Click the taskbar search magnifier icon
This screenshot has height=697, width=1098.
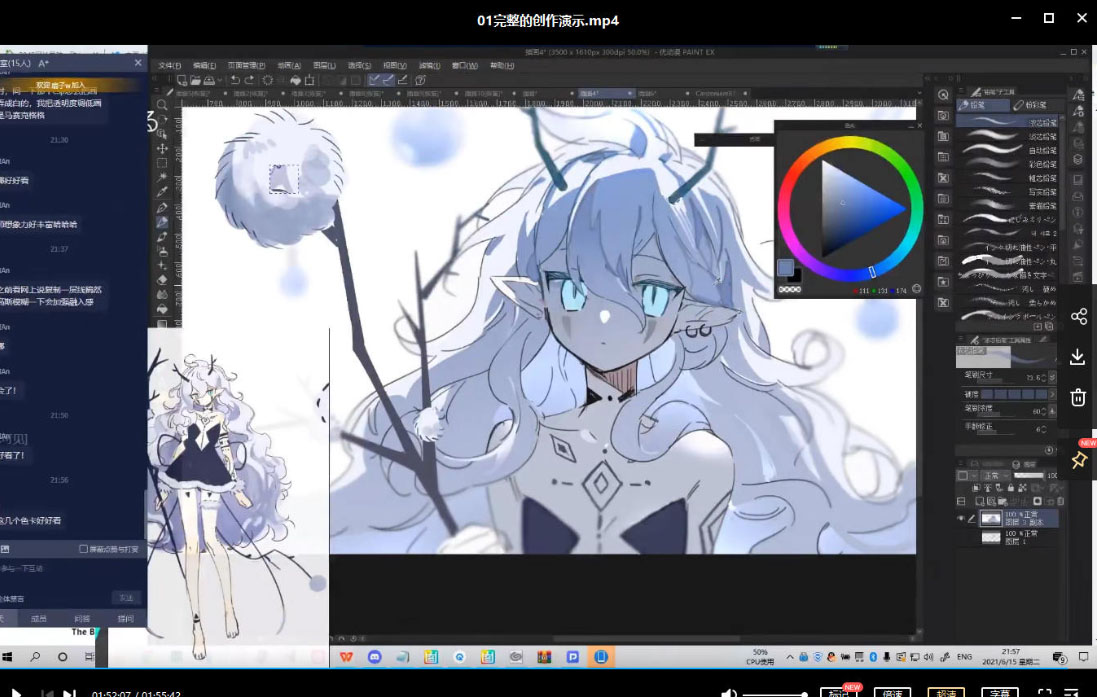[x=34, y=657]
